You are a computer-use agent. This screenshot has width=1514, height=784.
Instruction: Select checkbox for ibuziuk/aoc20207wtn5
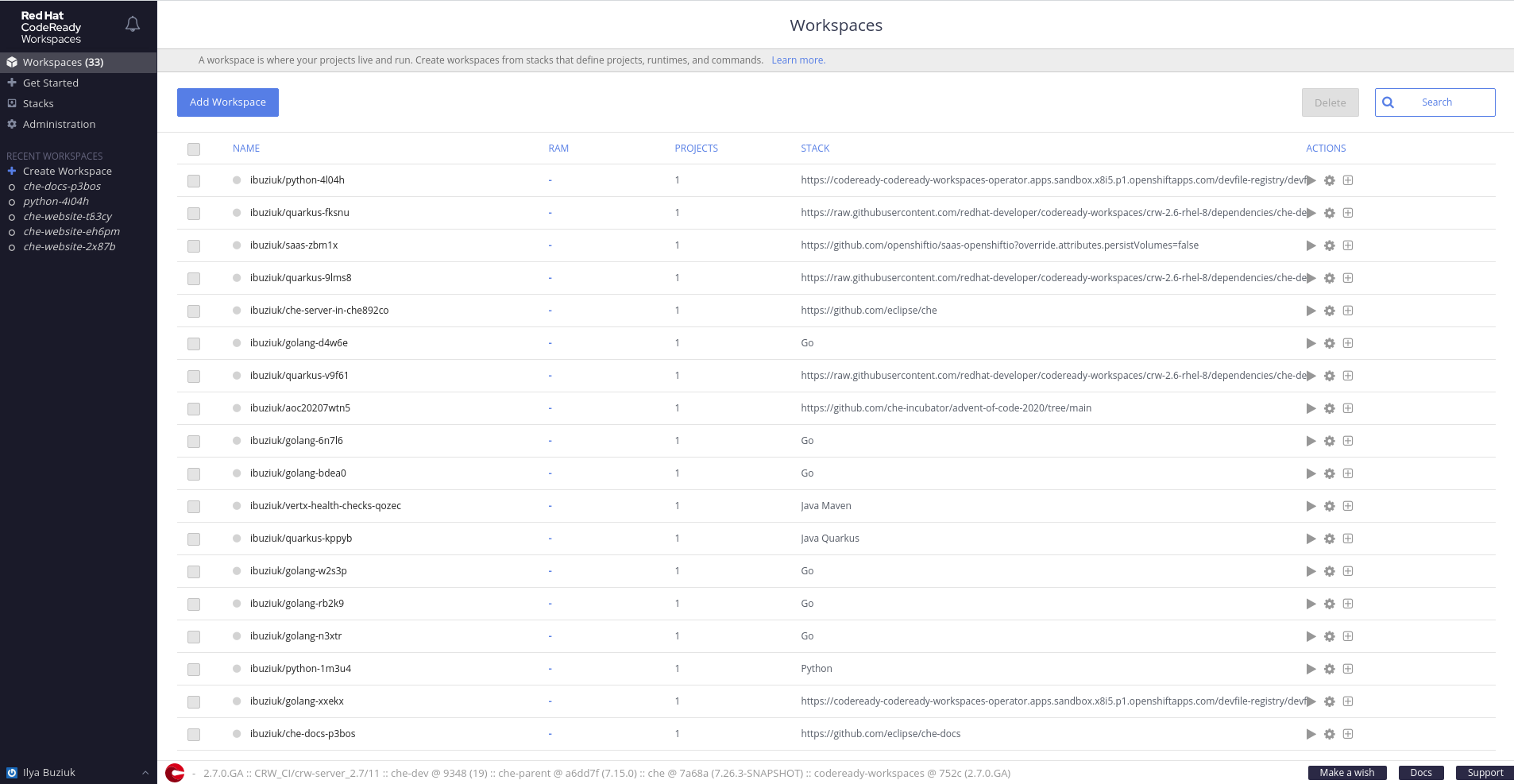(194, 409)
